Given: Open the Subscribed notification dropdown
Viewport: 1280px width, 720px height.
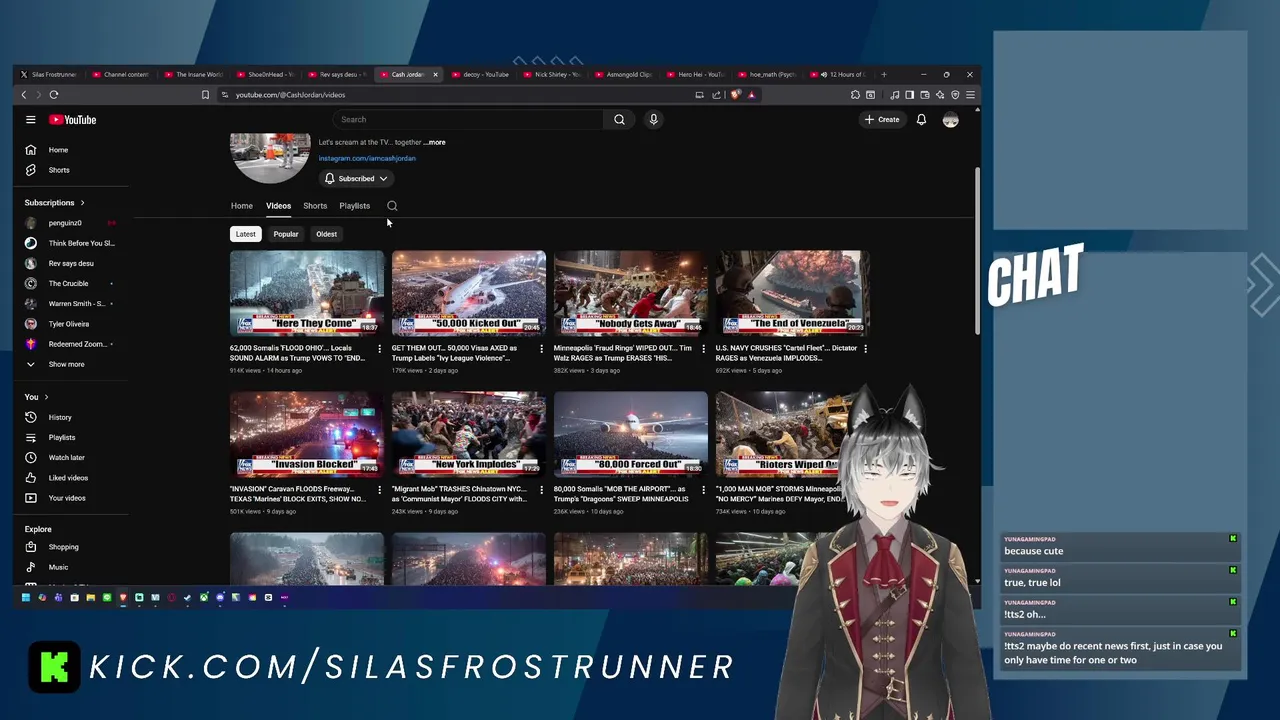Looking at the screenshot, I should [356, 179].
